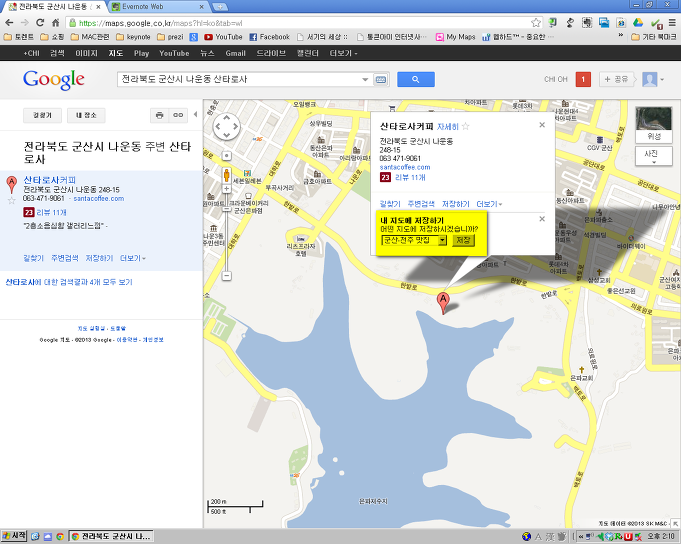Viewport: 681px width, 544px height.
Task: Click the red marker A on the map
Action: click(x=443, y=303)
